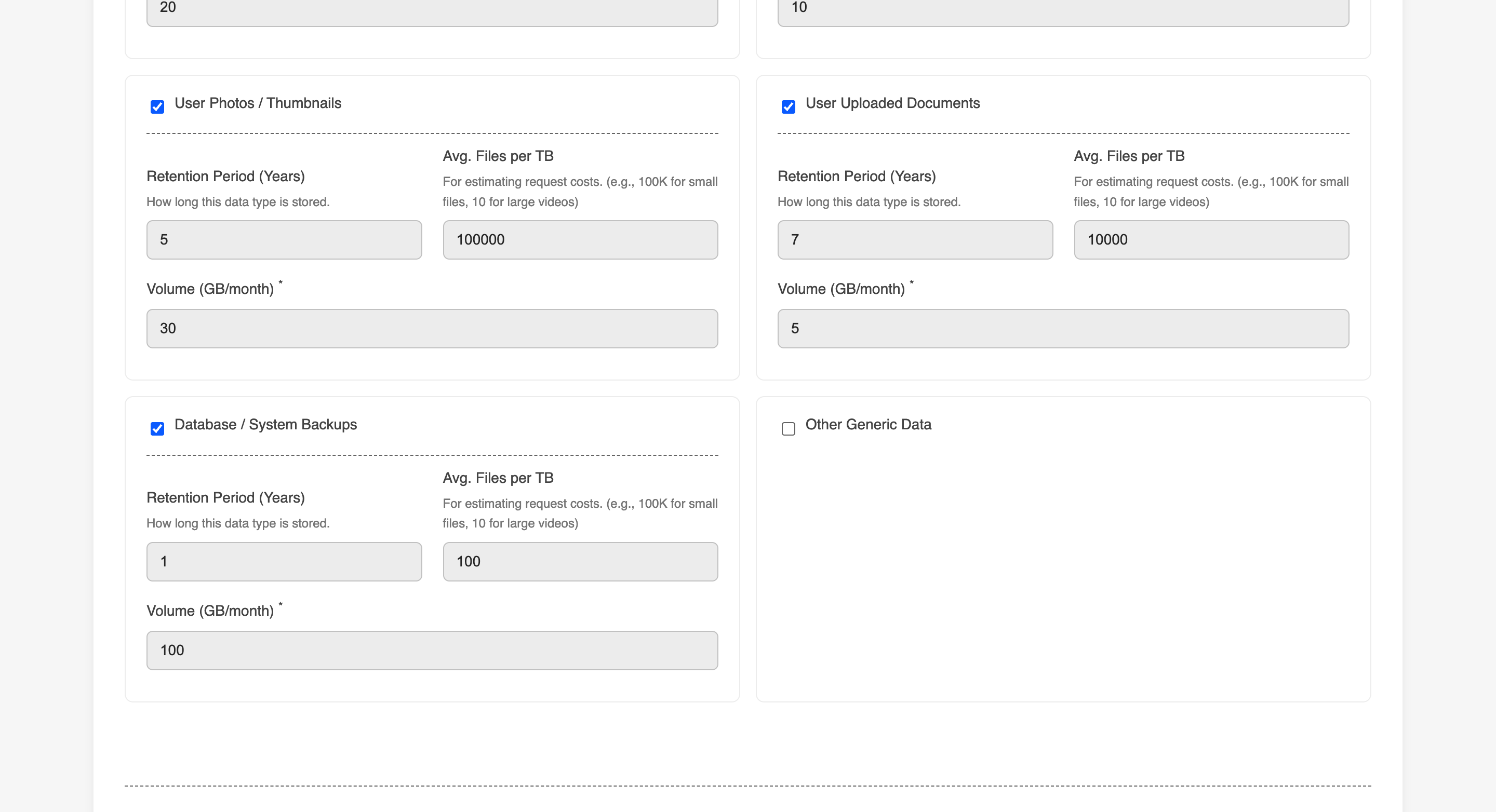Disable the Database / System Backups checkbox
The height and width of the screenshot is (812, 1496).
(x=157, y=428)
